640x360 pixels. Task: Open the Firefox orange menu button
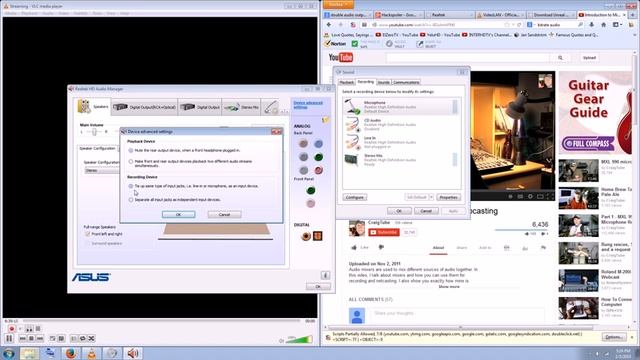coord(338,4)
